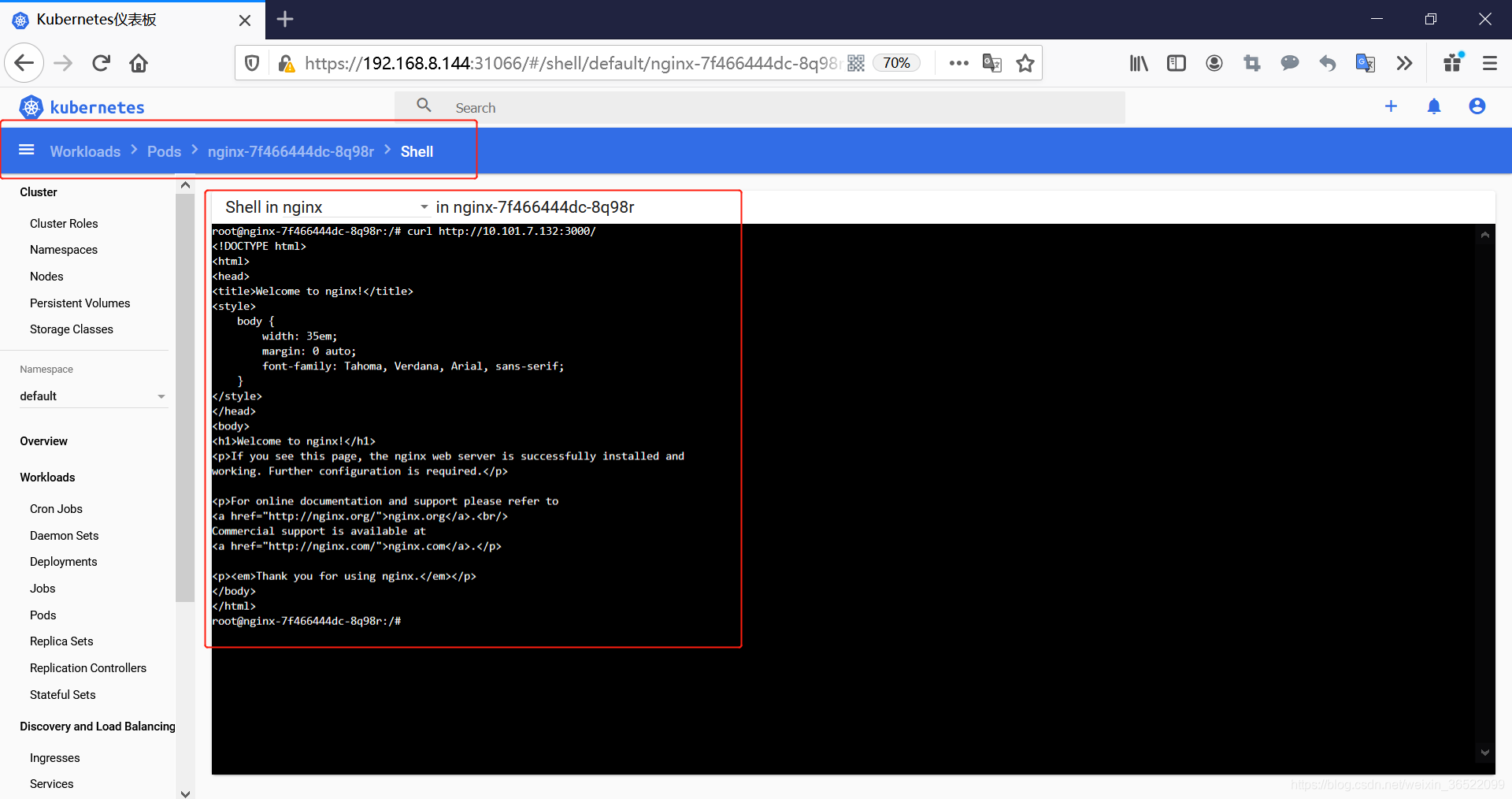Expand more toolbar tools chevron
Screen dimensions: 1512x799
point(1404,63)
